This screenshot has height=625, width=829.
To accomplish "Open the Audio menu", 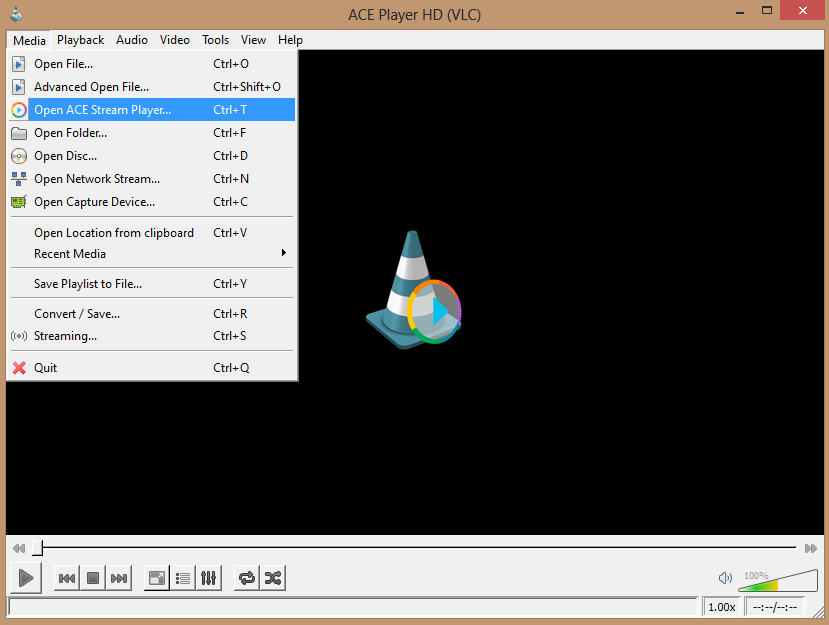I will point(132,40).
